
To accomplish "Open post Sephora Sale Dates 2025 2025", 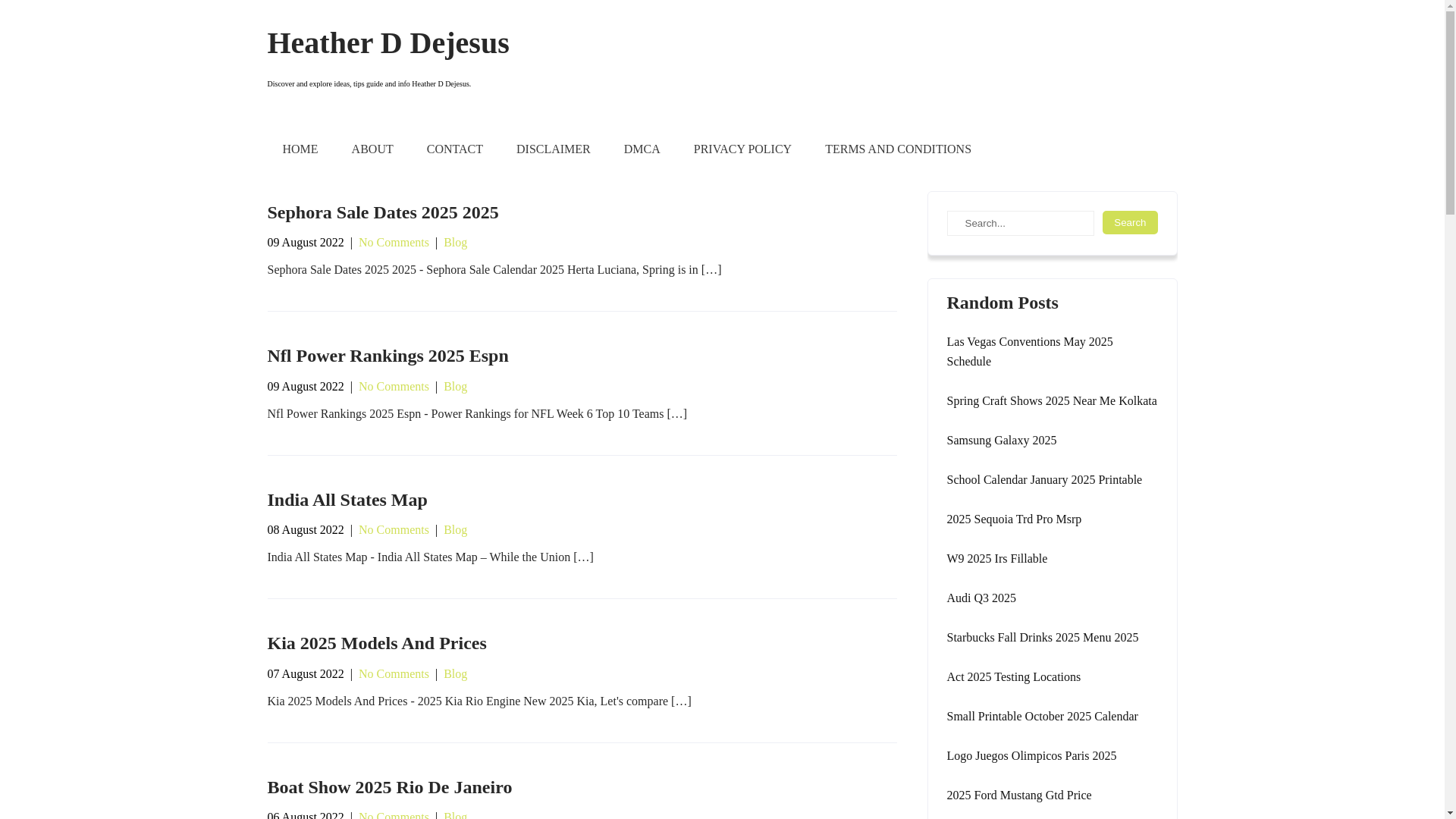I will (x=382, y=212).
